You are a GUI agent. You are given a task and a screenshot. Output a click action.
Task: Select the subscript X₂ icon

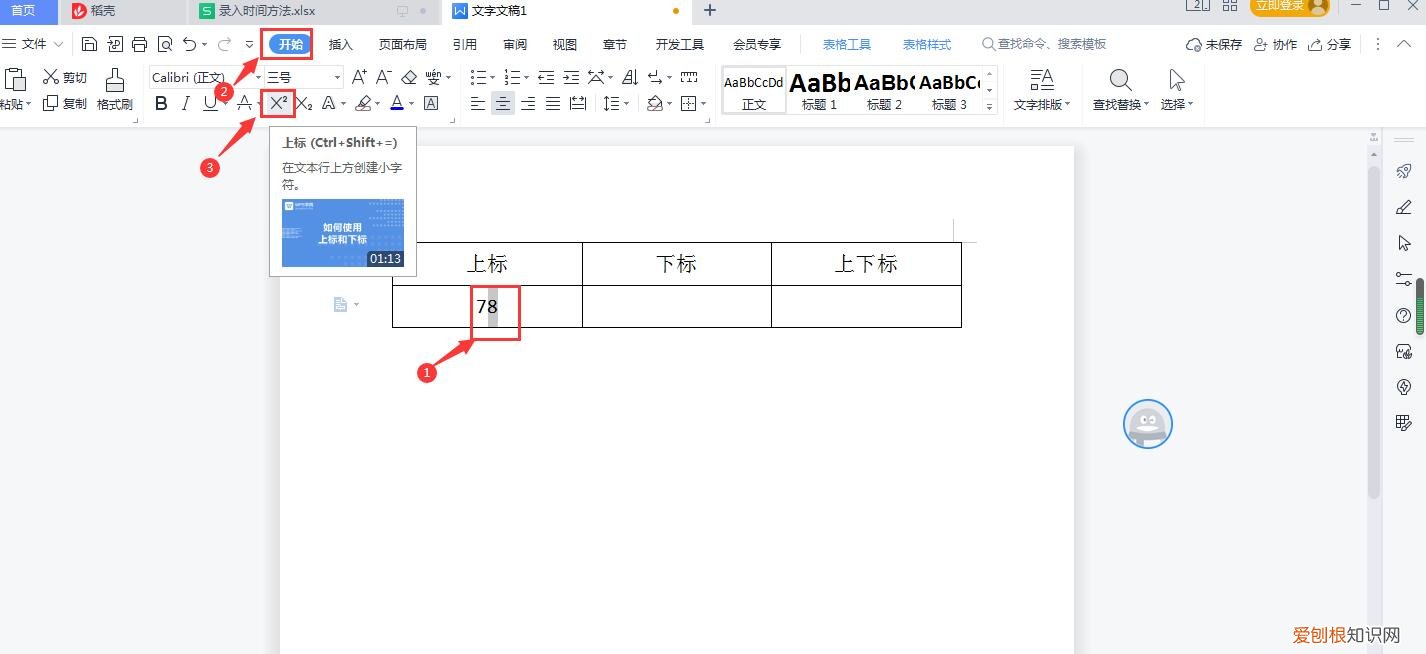pyautogui.click(x=303, y=103)
